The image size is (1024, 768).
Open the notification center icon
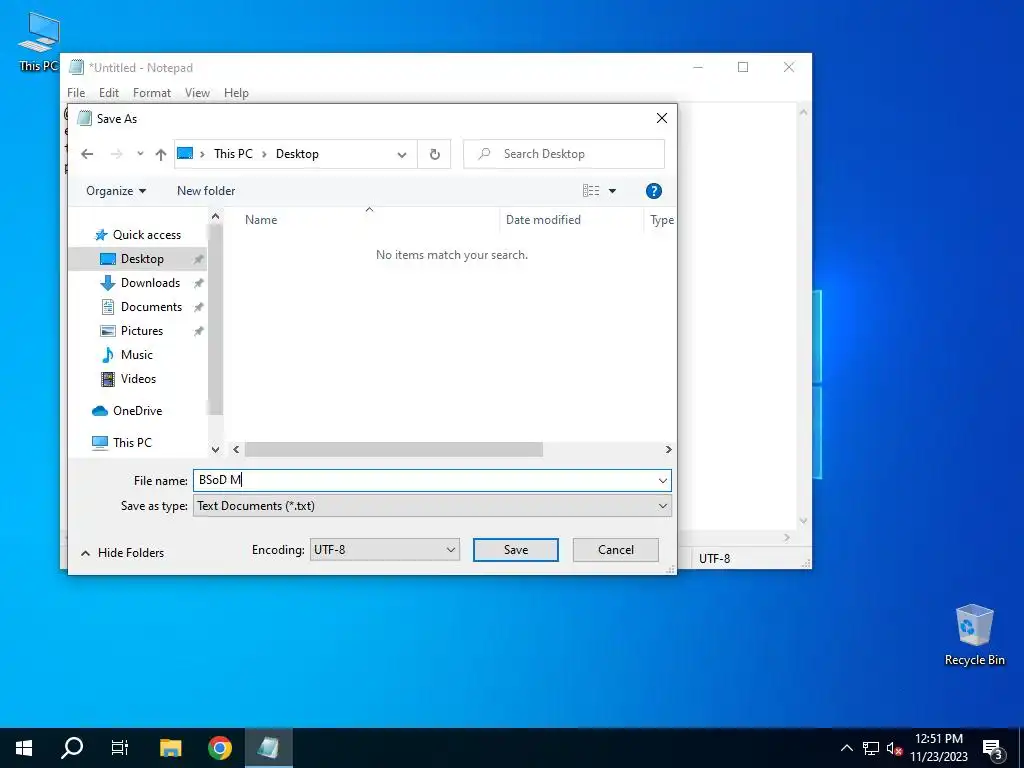pos(992,748)
